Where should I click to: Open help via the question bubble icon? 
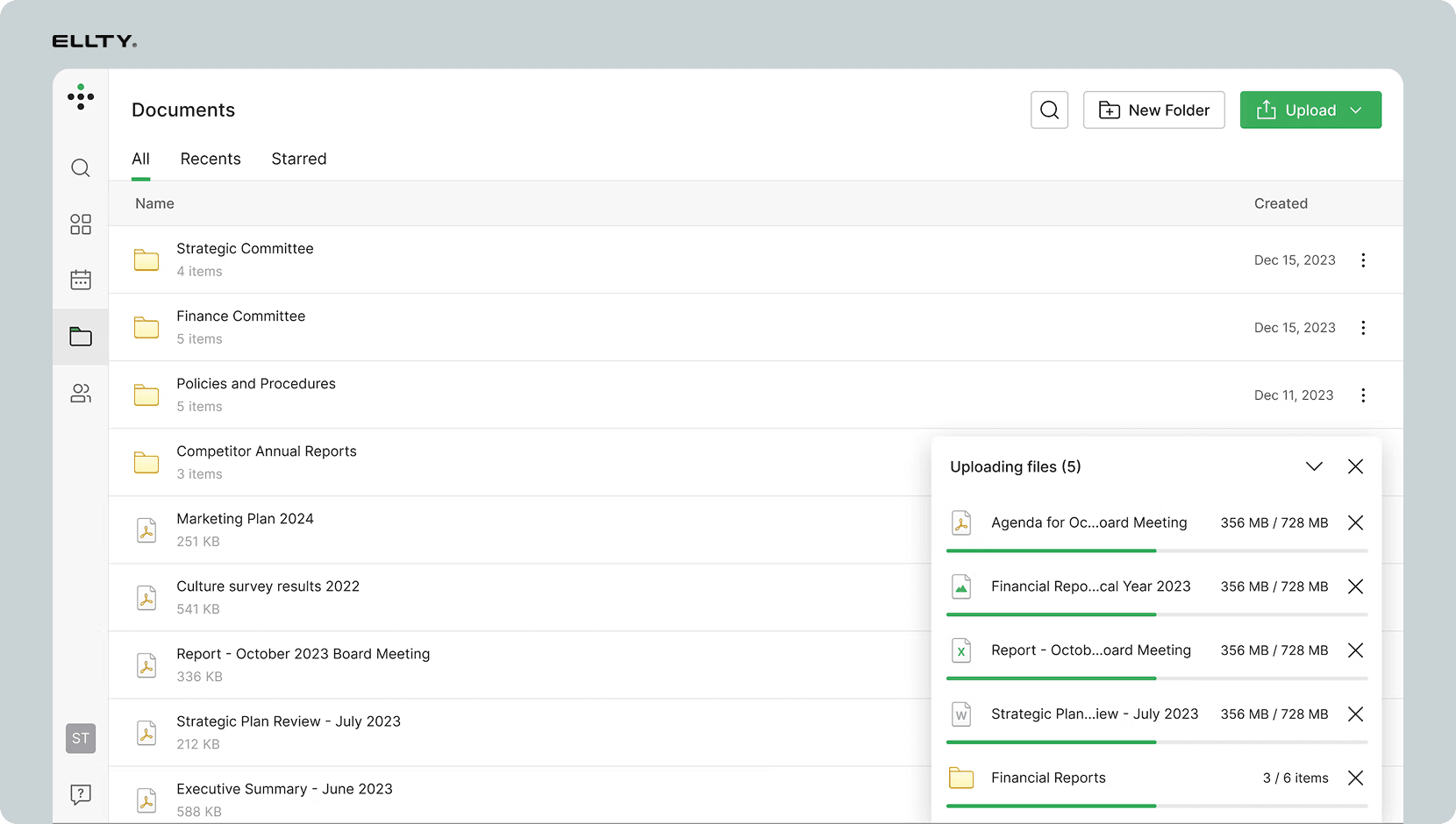[80, 794]
